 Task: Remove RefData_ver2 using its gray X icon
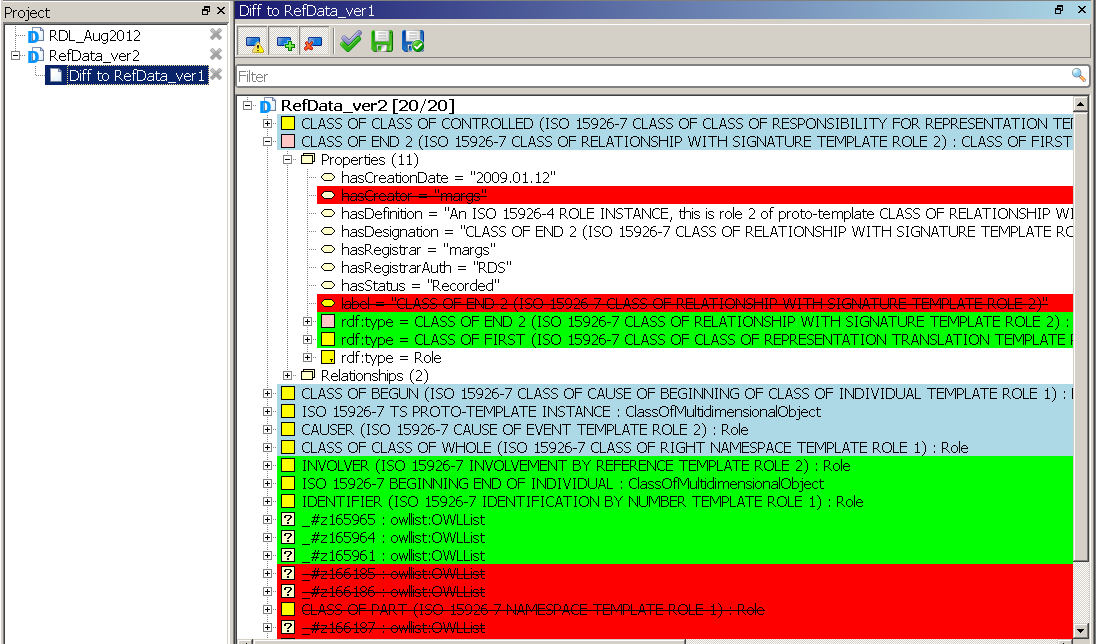(216, 54)
